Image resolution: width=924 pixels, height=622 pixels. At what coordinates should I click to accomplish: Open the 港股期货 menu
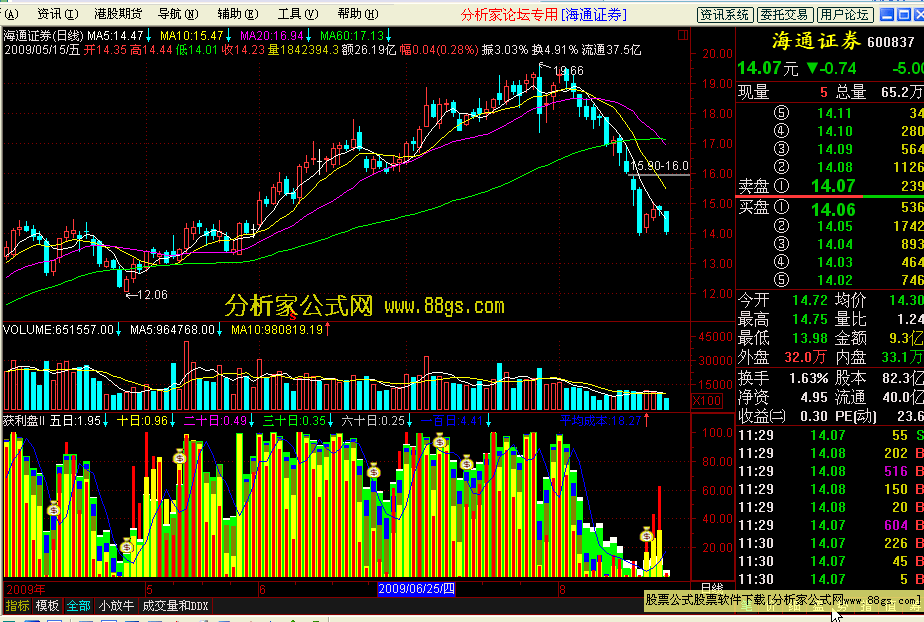(118, 14)
